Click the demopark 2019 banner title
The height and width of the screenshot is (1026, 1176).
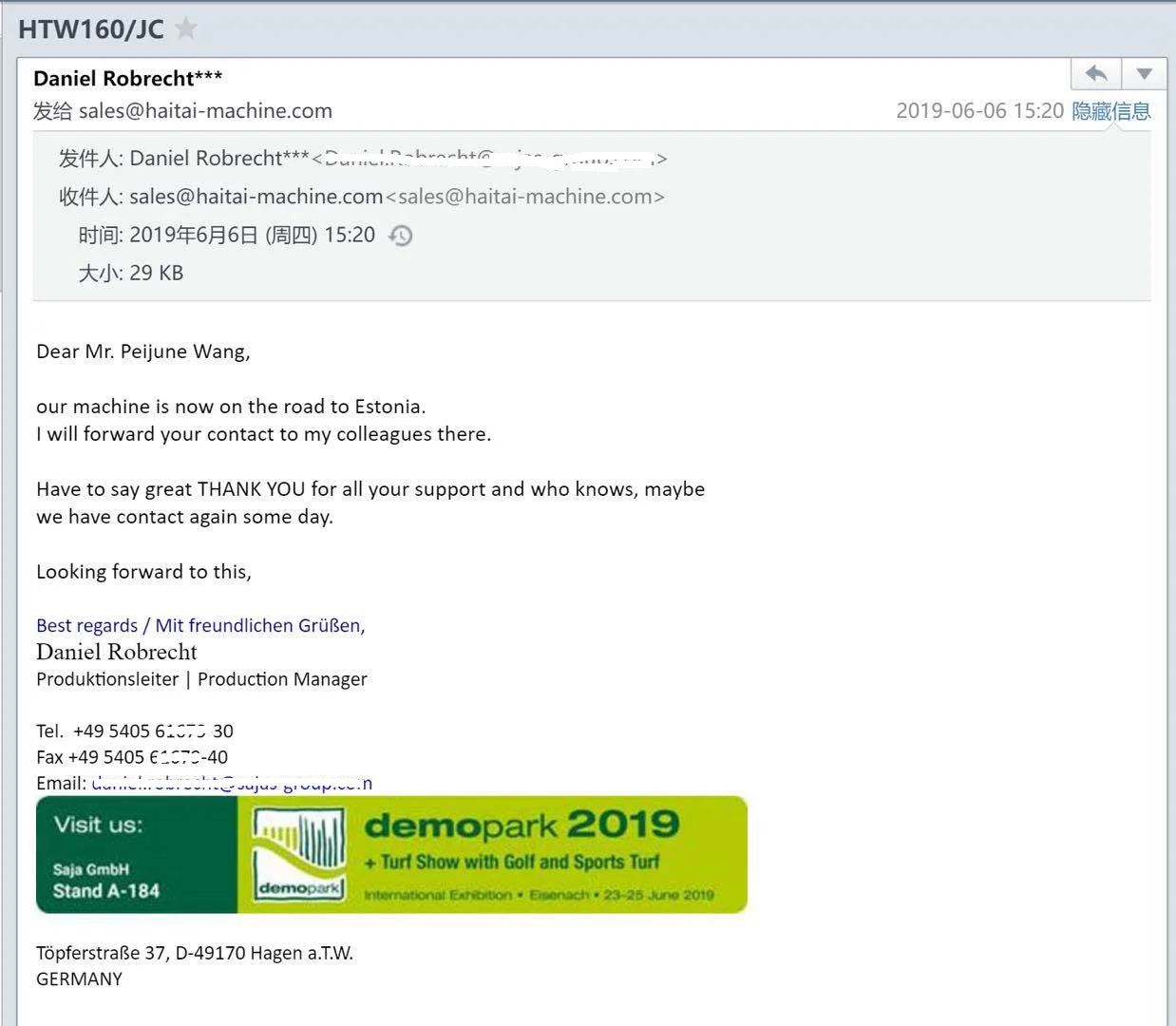pos(522,825)
